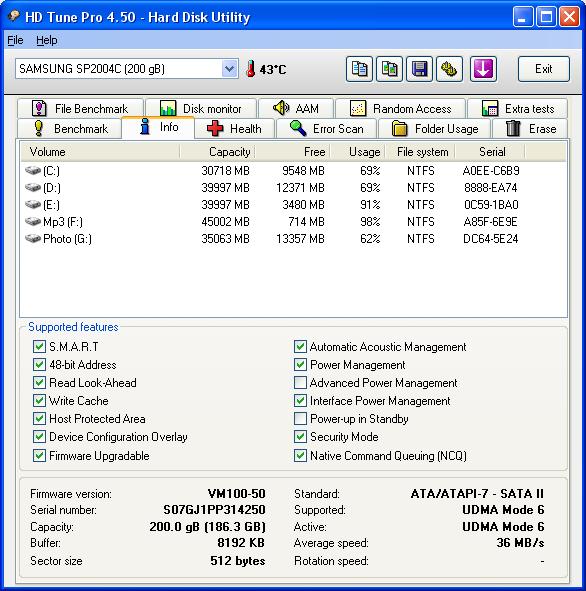
Task: Open the File Benchmark tab
Action: (x=80, y=109)
